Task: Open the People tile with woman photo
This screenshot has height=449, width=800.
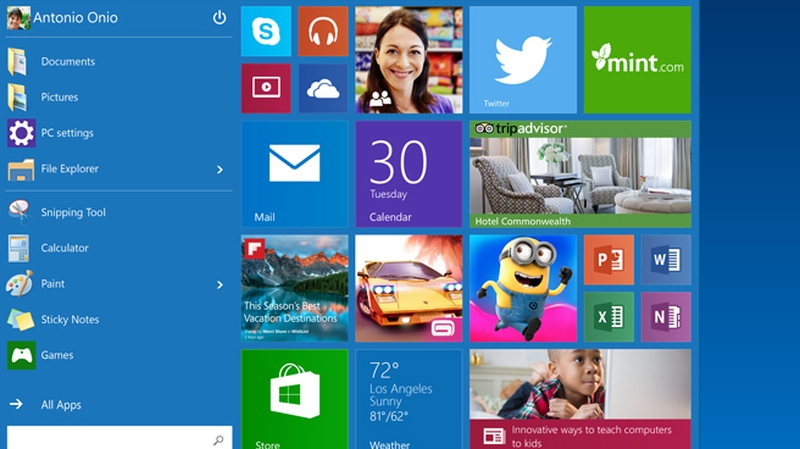Action: [409, 60]
